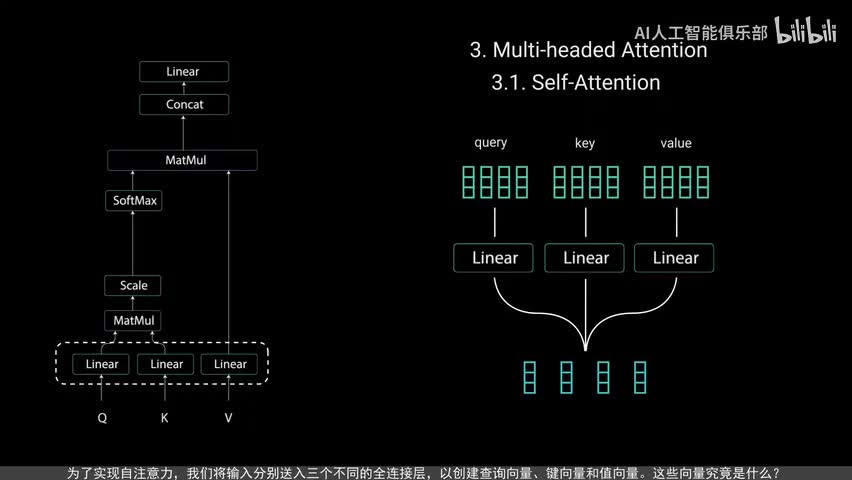Click the AI人工智能俱乐部 watermark text
The image size is (852, 480).
[x=700, y=33]
